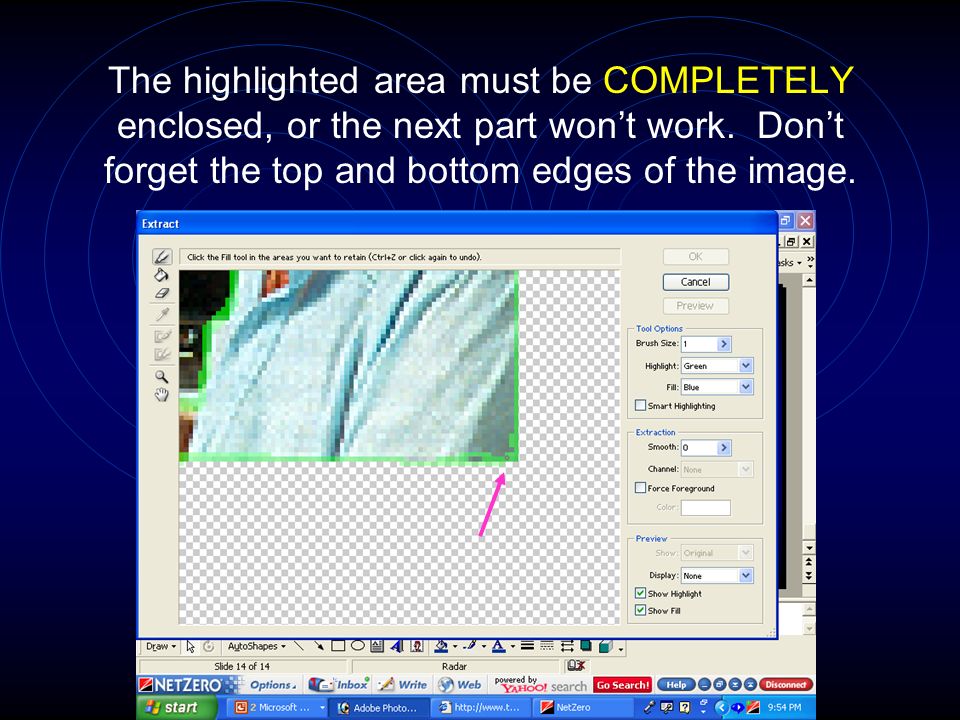Click the Smooth value input field

(x=699, y=448)
